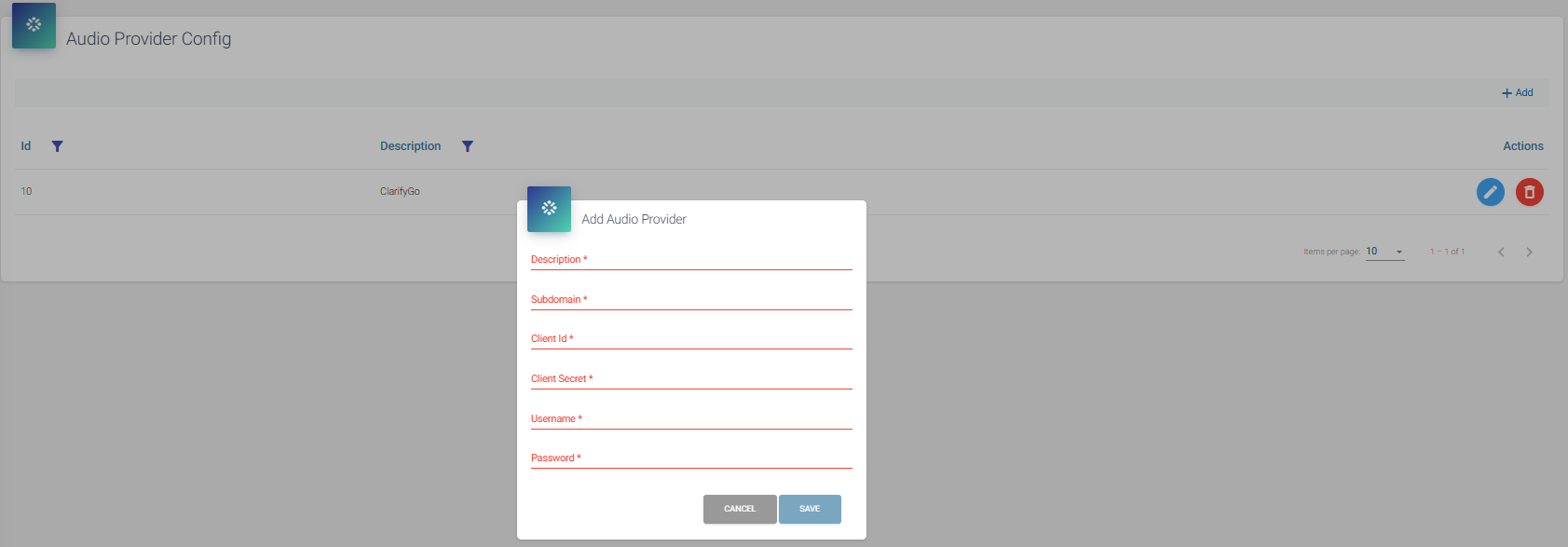
Task: Focus the Description field in the dialog
Action: [x=691, y=260]
